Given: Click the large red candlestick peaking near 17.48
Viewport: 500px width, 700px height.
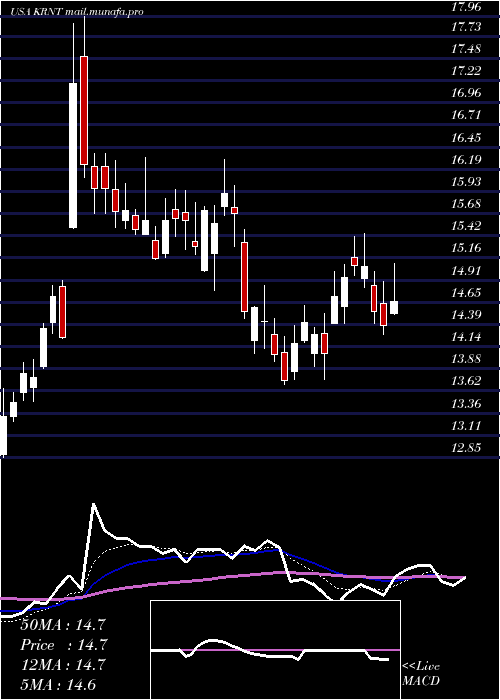Looking at the screenshot, I should 84,110.
